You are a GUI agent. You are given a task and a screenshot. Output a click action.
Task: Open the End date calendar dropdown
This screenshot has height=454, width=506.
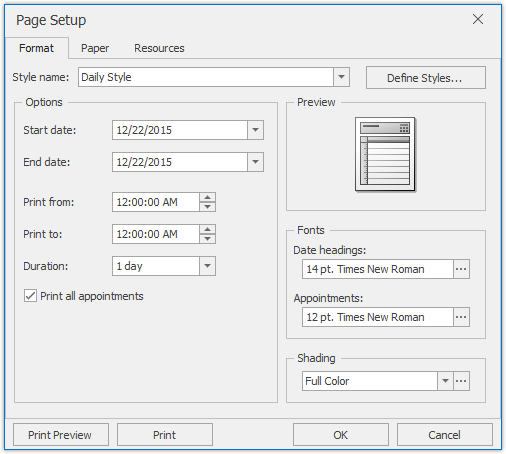(255, 162)
